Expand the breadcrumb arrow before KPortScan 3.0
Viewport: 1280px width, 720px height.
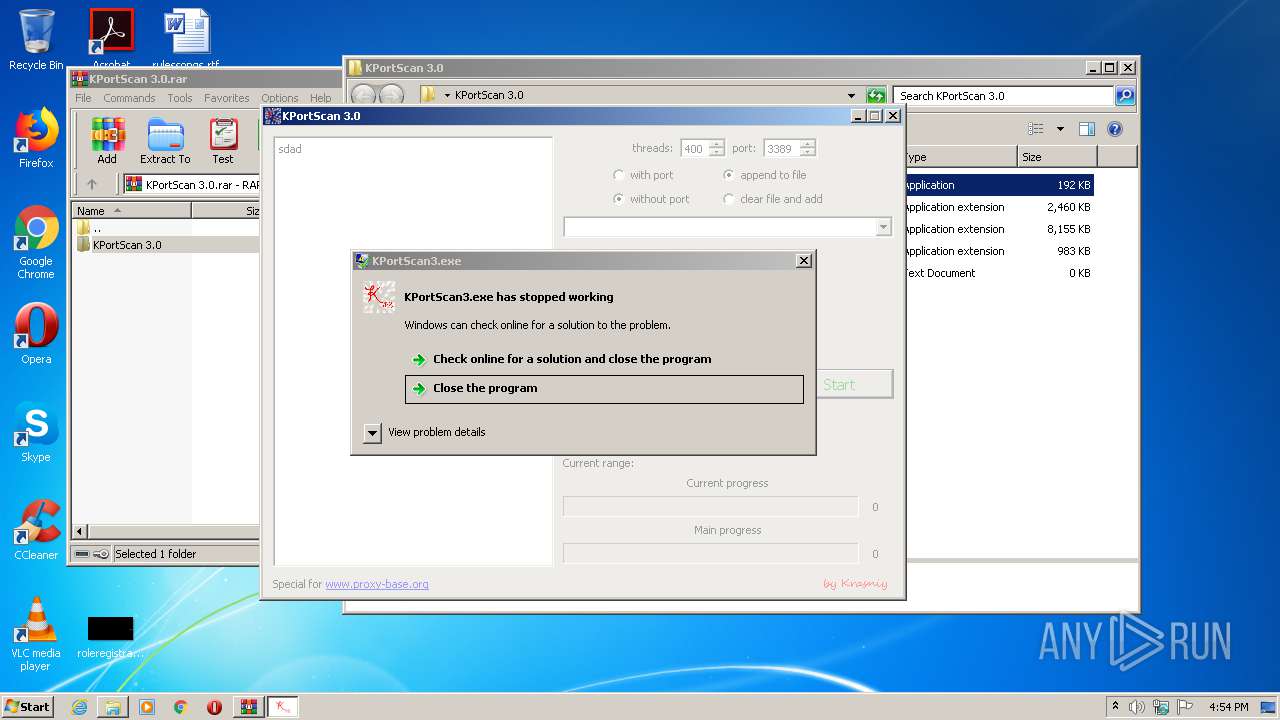pyautogui.click(x=447, y=95)
